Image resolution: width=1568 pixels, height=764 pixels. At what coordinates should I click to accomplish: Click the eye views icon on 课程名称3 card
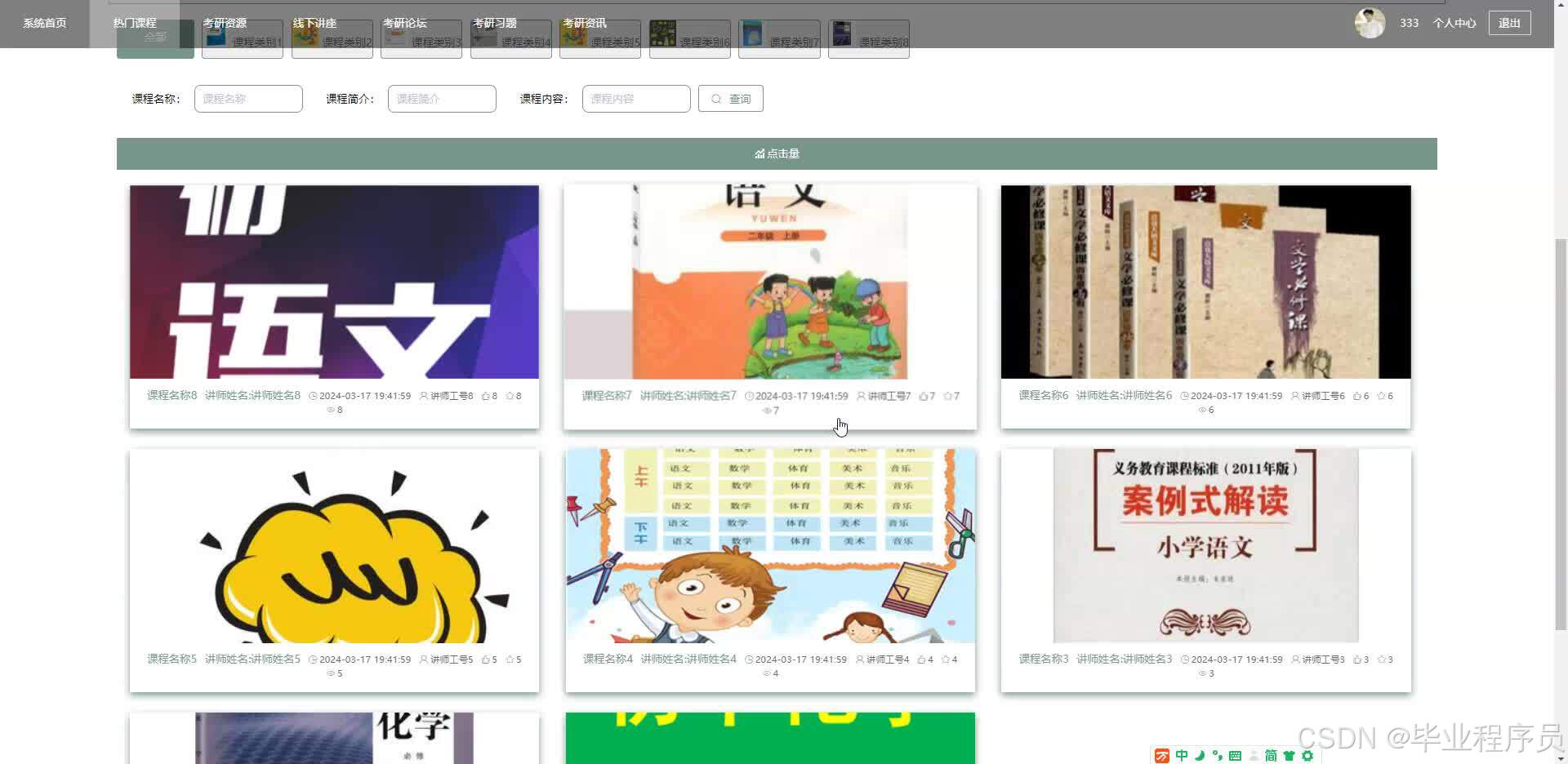pyautogui.click(x=1202, y=673)
